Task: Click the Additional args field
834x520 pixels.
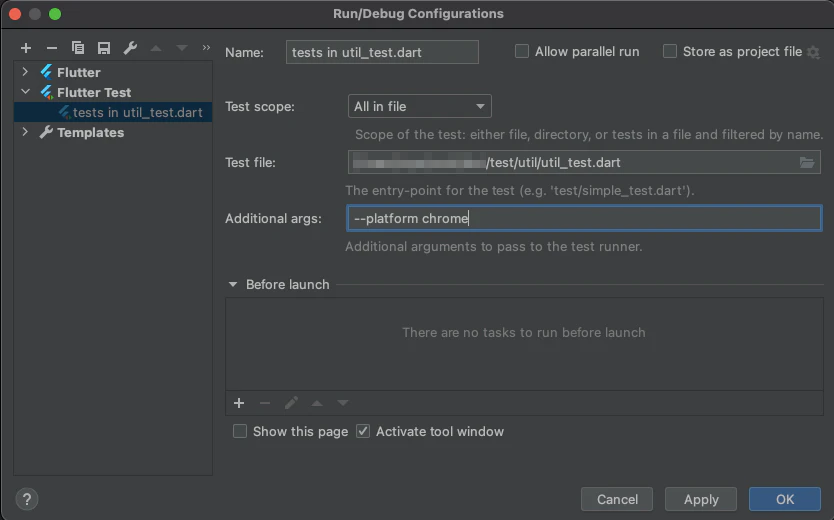Action: point(584,218)
